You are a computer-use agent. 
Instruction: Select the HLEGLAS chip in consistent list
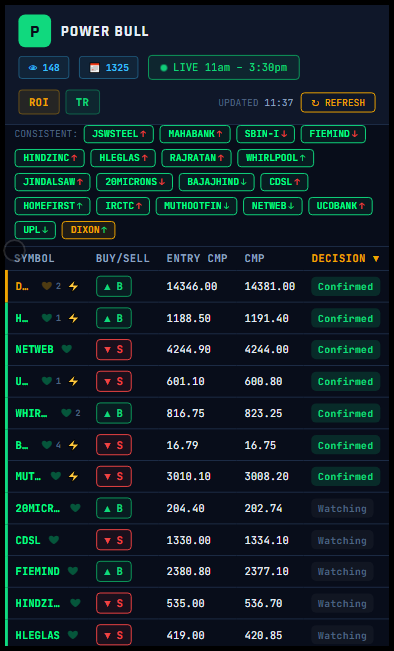pos(123,158)
